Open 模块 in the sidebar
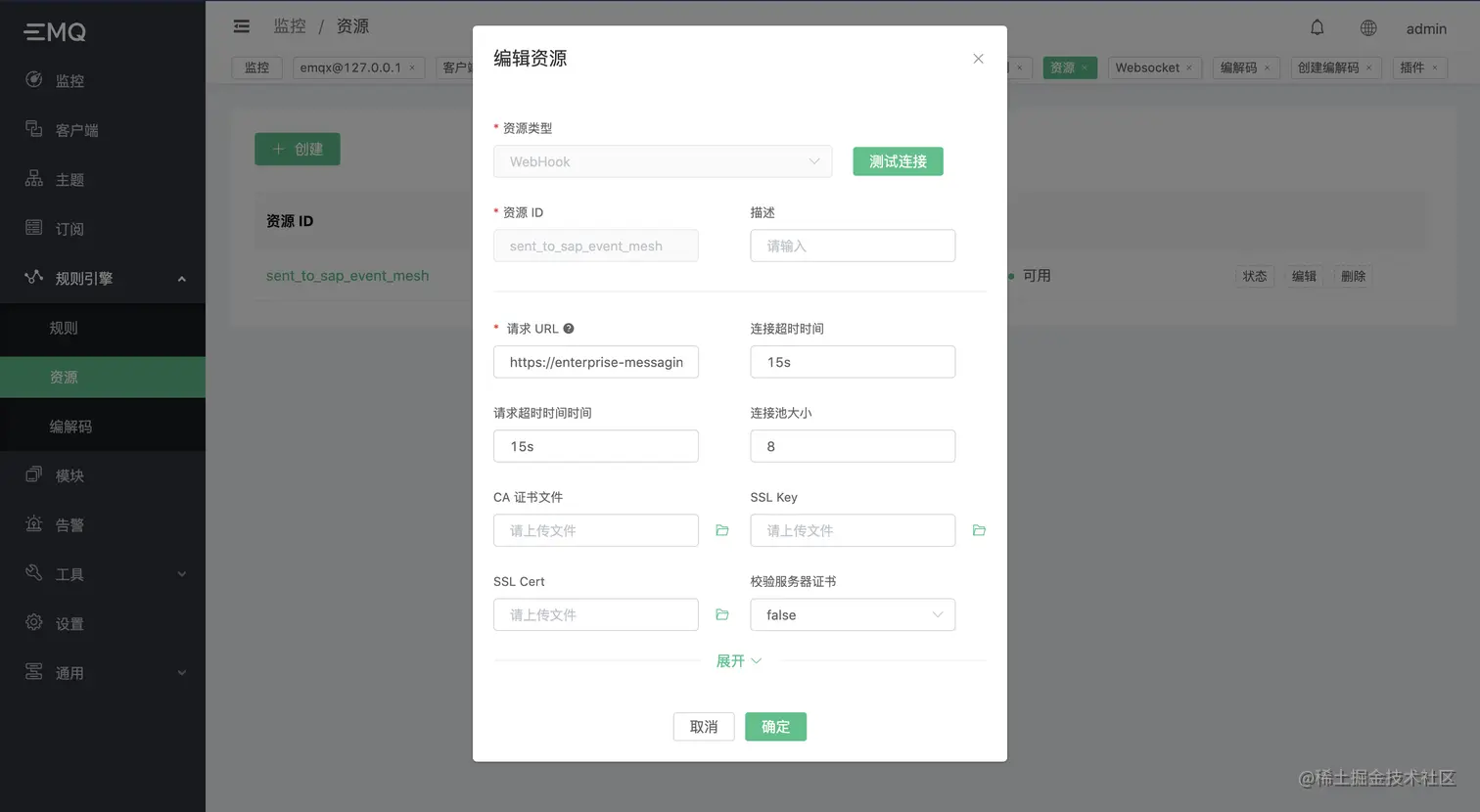 point(103,475)
